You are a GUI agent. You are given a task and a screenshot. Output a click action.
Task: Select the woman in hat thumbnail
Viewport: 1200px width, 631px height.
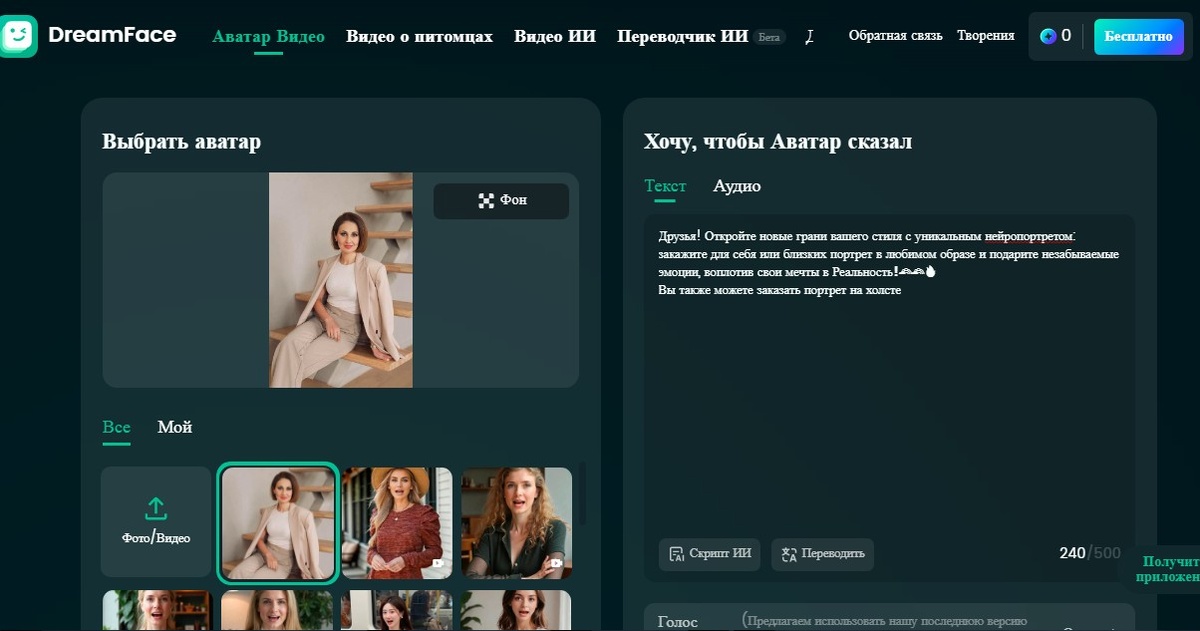tap(397, 523)
